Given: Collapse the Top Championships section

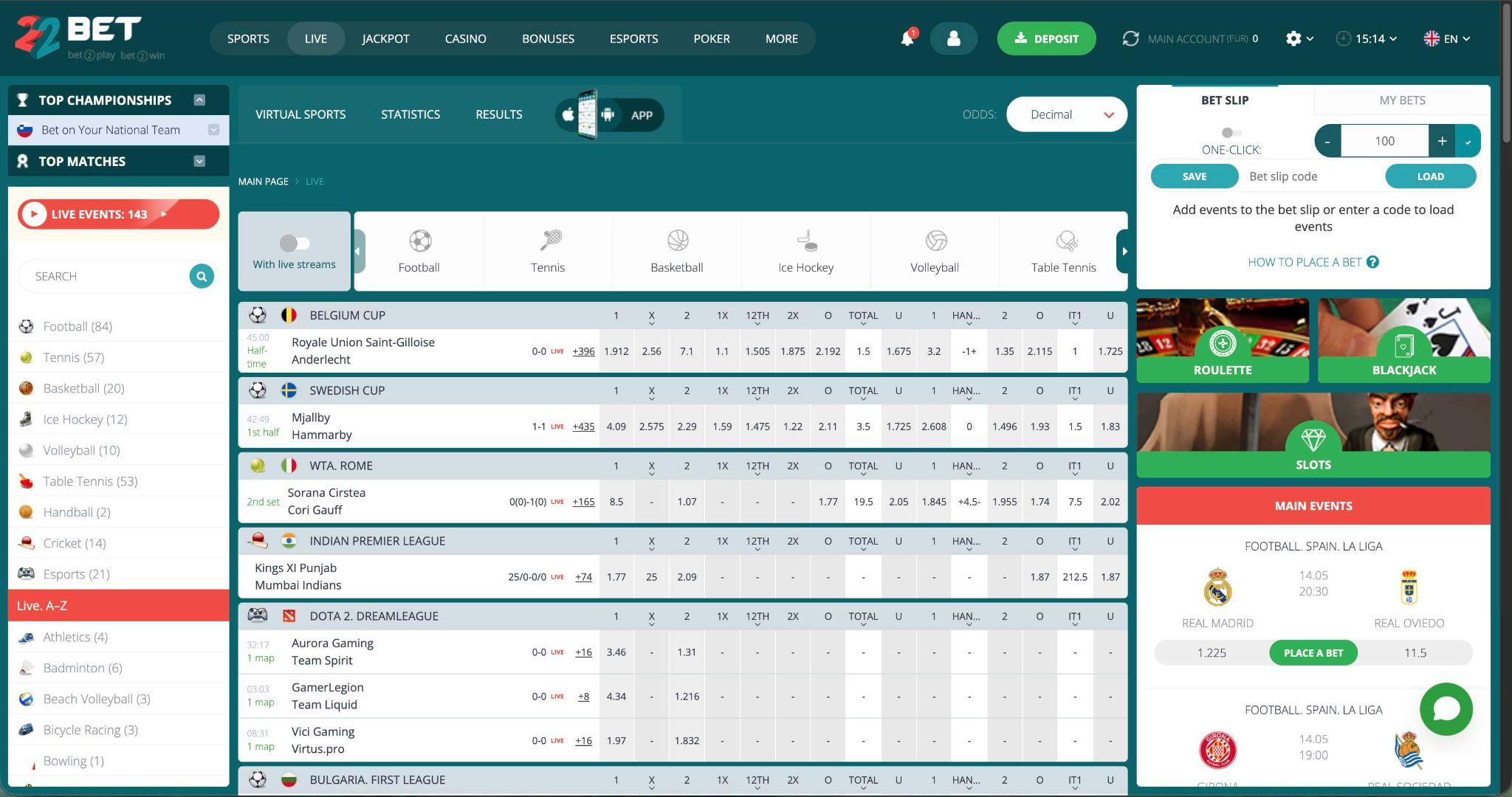Looking at the screenshot, I should tap(199, 100).
